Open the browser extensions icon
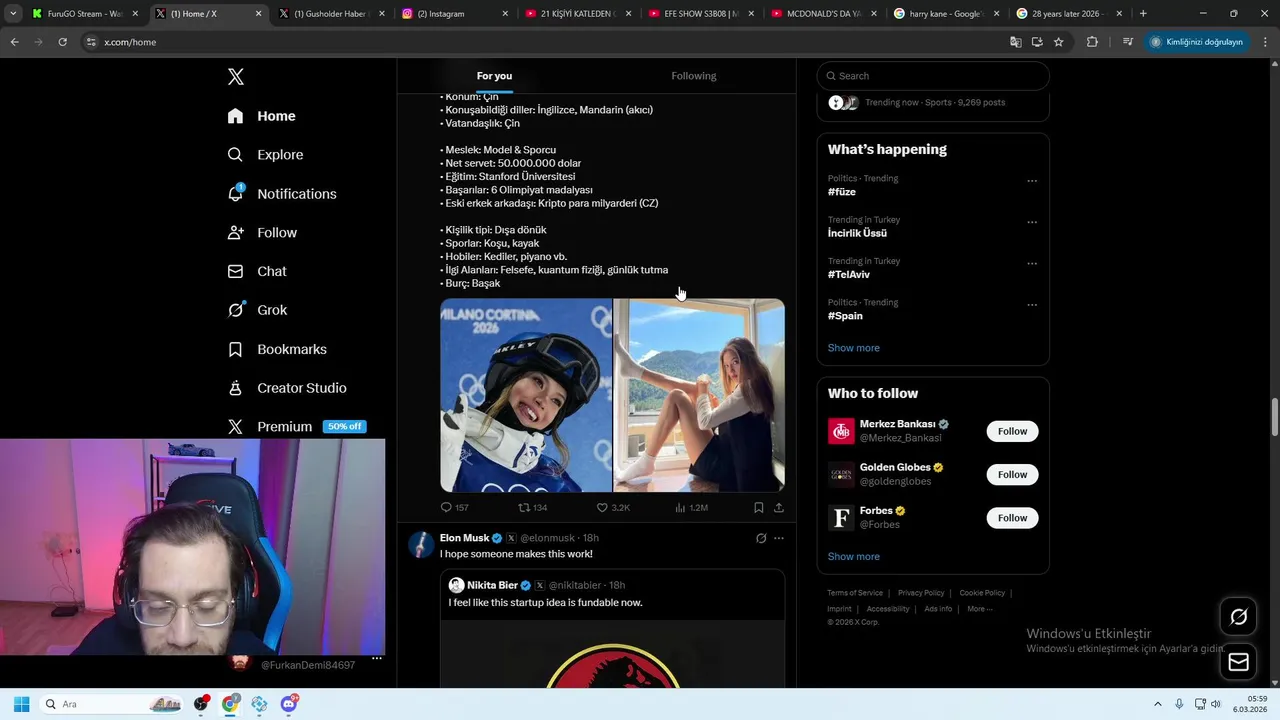This screenshot has height=720, width=1280. (1092, 42)
